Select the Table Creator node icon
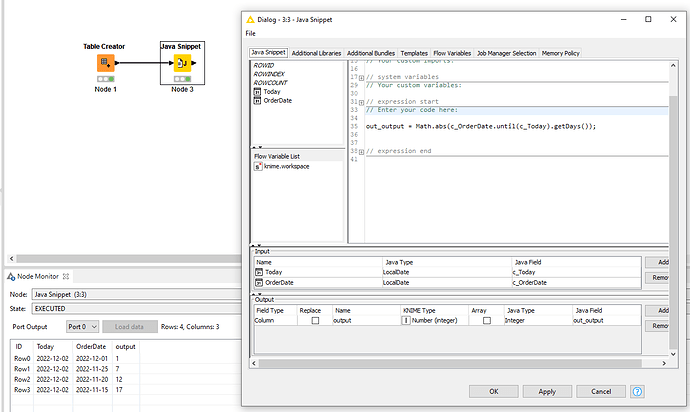 click(x=106, y=63)
